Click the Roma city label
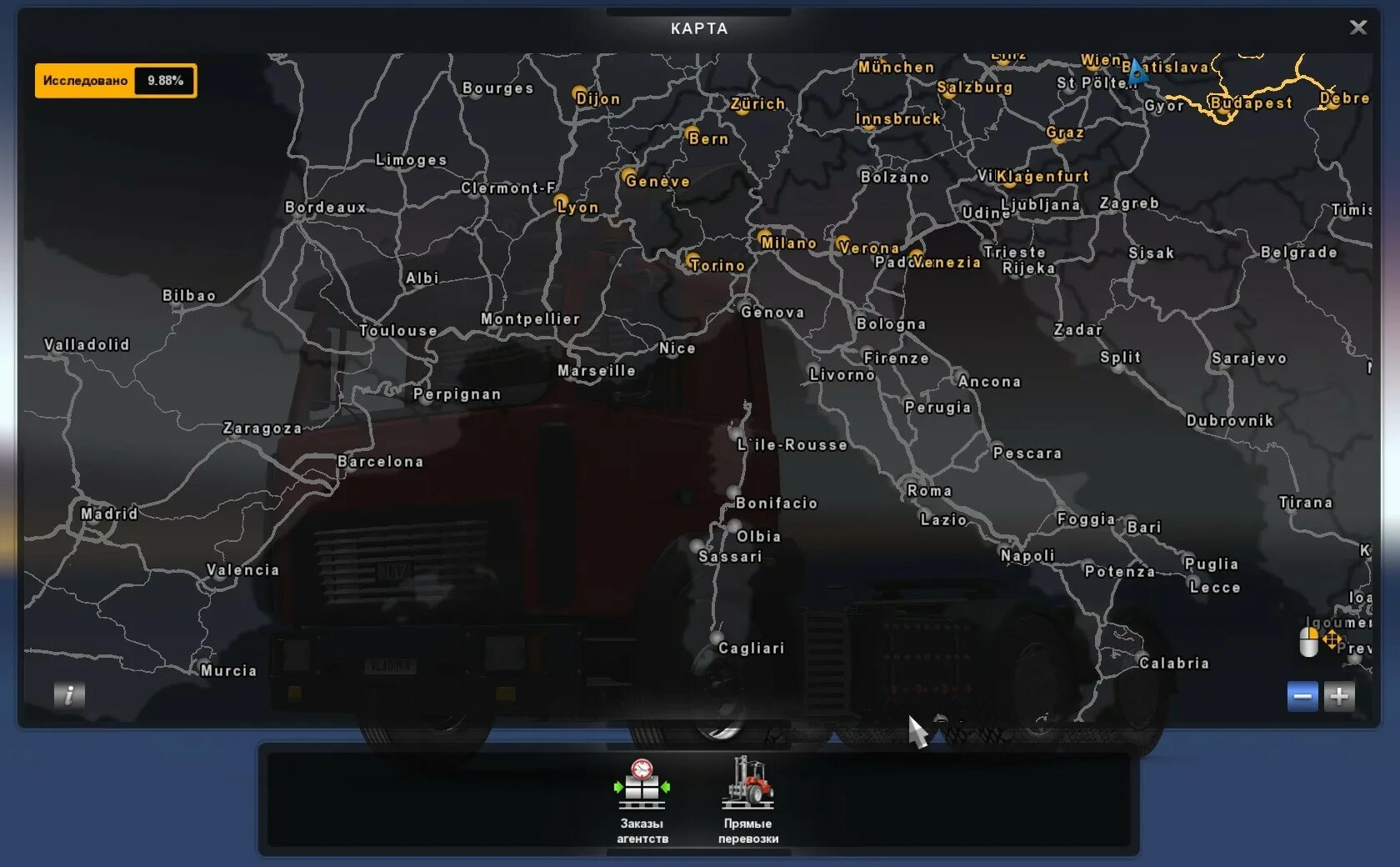 [x=930, y=490]
